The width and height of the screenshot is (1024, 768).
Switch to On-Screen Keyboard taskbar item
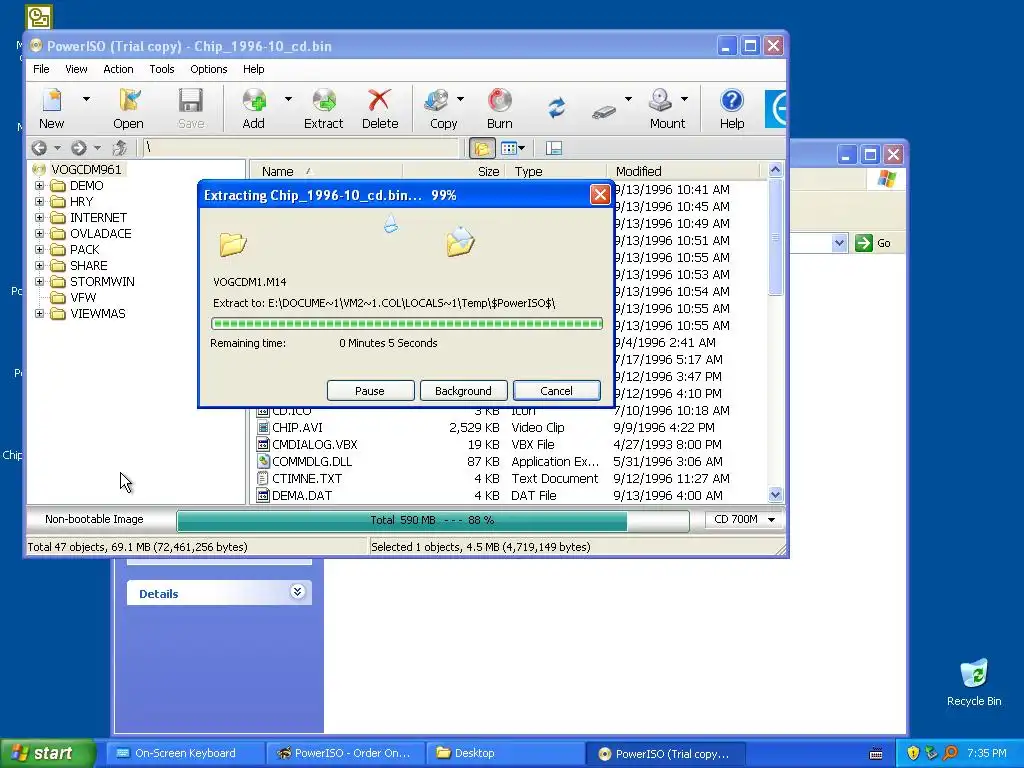pos(185,753)
